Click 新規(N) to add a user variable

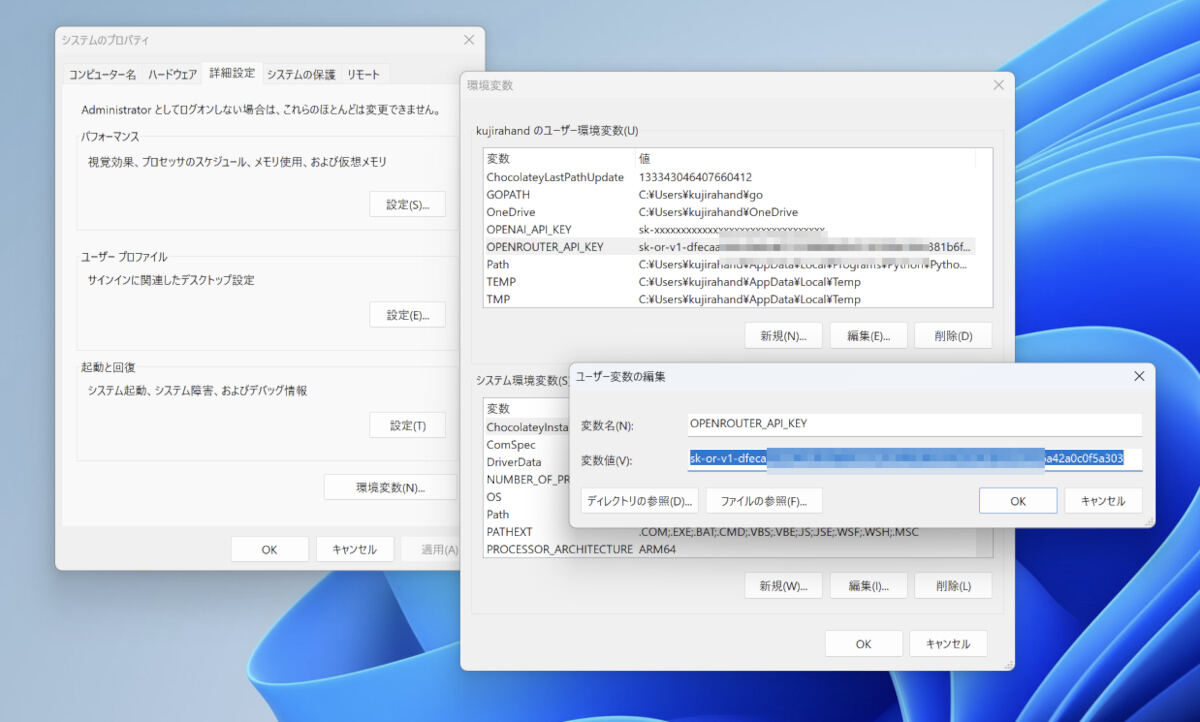(784, 335)
